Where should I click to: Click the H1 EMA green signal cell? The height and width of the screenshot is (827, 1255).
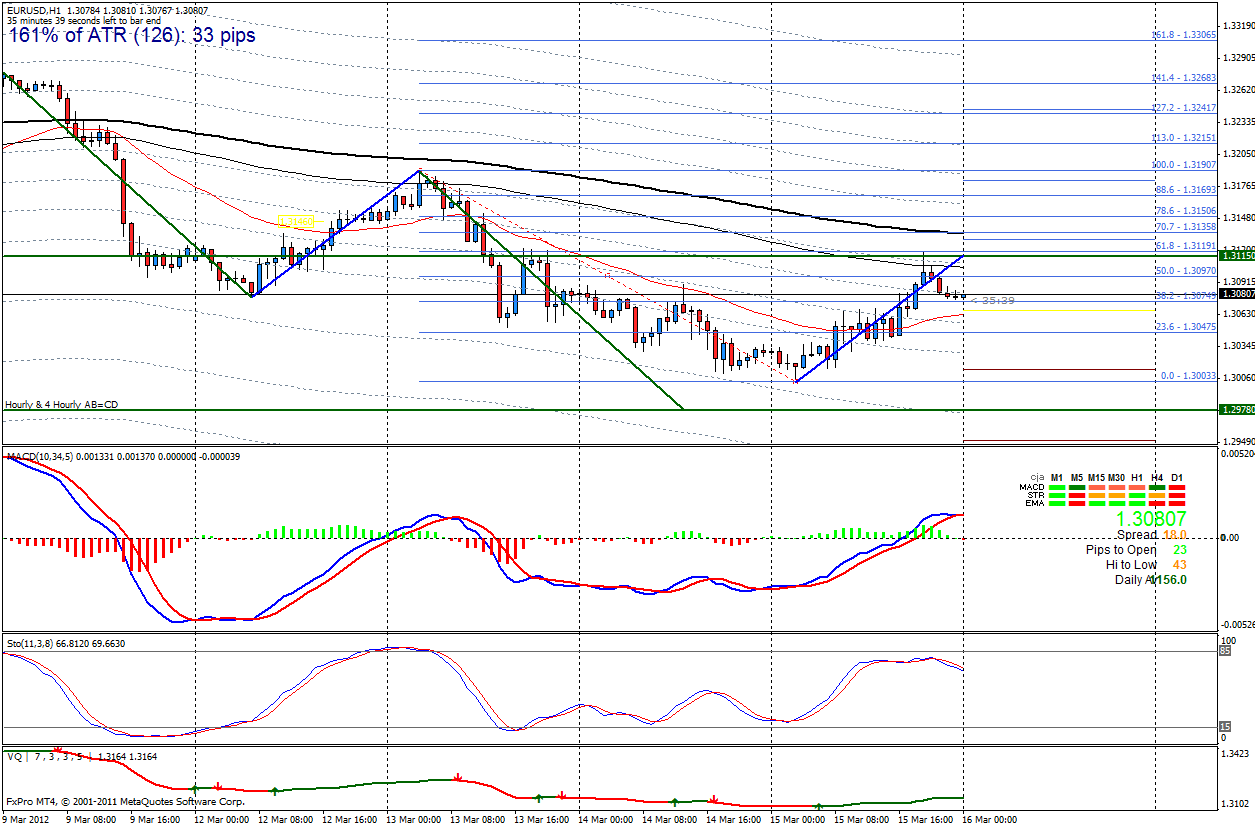tap(1136, 502)
